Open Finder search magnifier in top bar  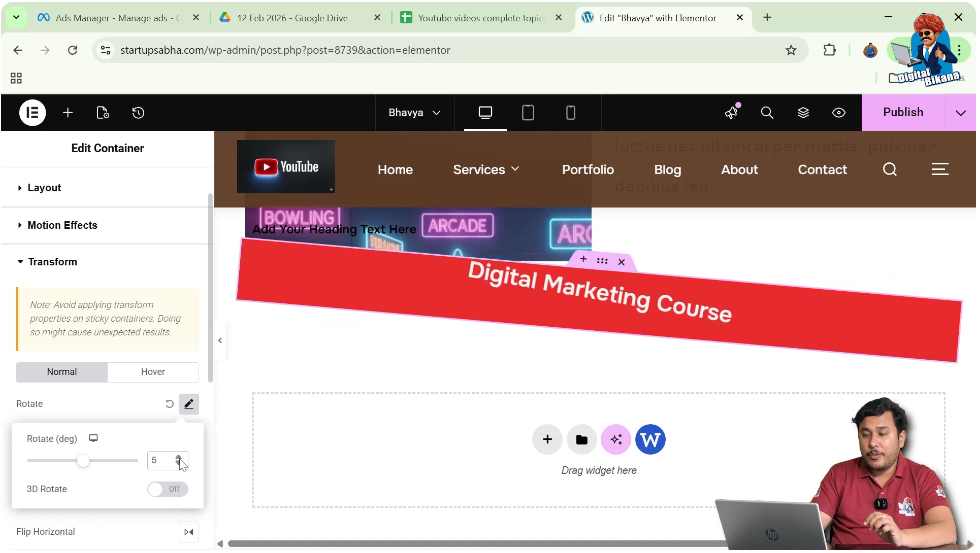click(x=767, y=113)
